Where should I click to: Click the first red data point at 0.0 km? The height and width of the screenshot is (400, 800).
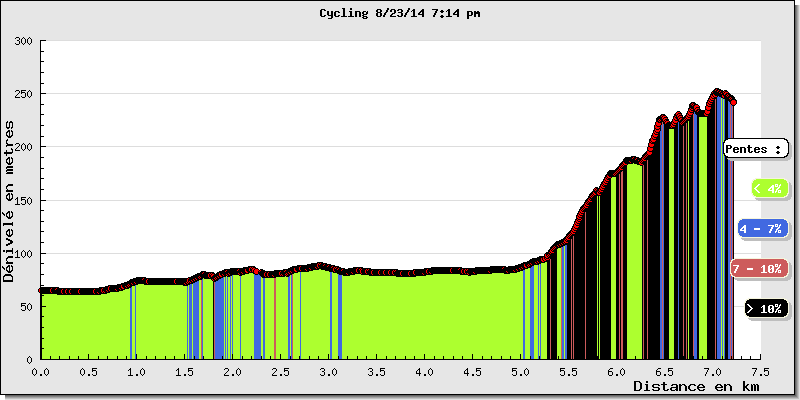41,290
